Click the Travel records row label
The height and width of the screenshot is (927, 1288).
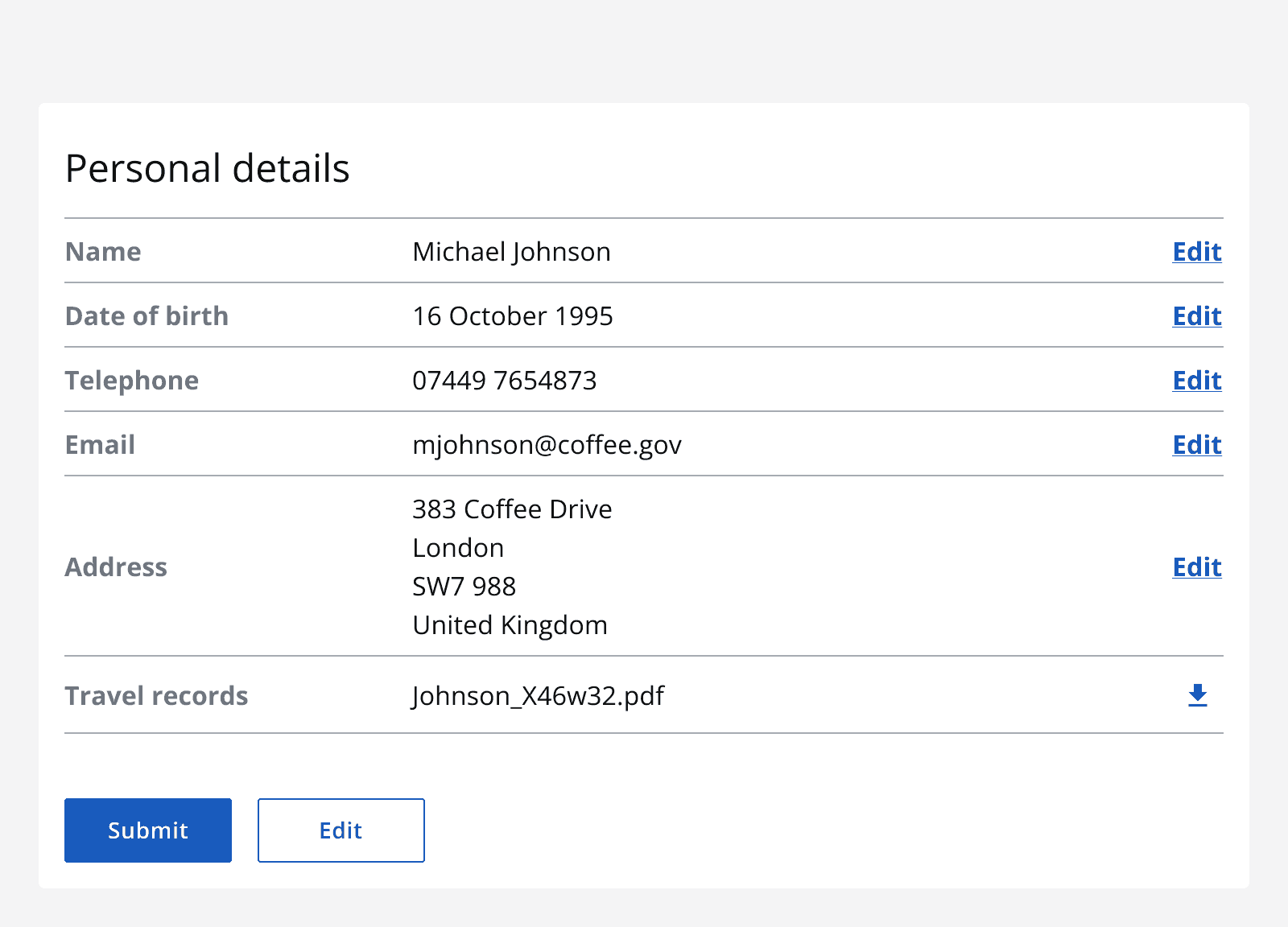coord(156,696)
